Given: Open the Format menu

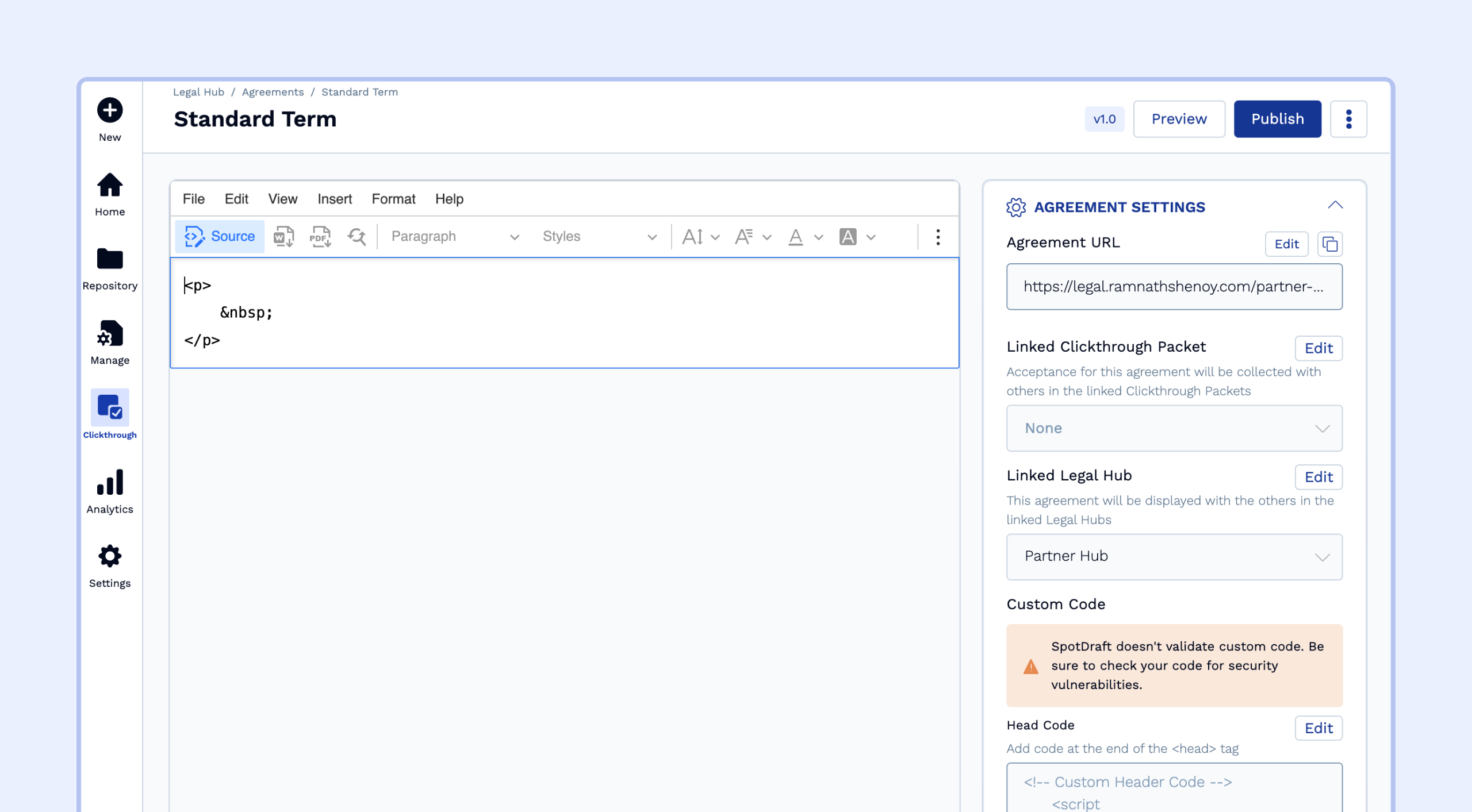Looking at the screenshot, I should click(393, 199).
